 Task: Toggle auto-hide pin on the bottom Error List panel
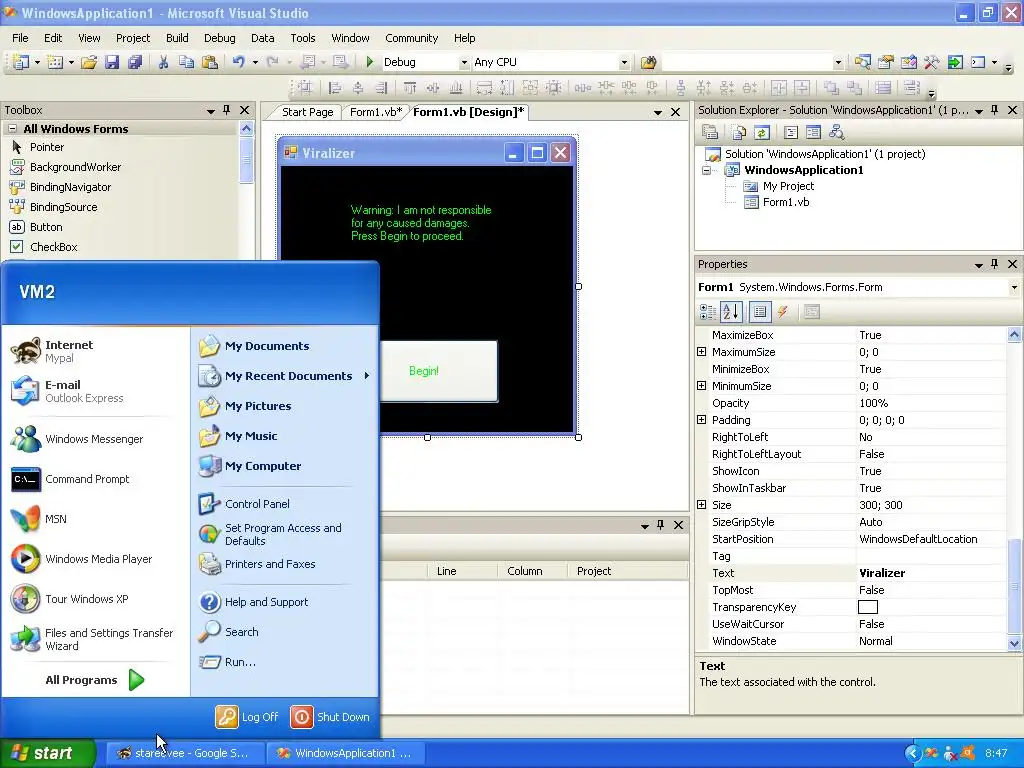click(x=660, y=525)
